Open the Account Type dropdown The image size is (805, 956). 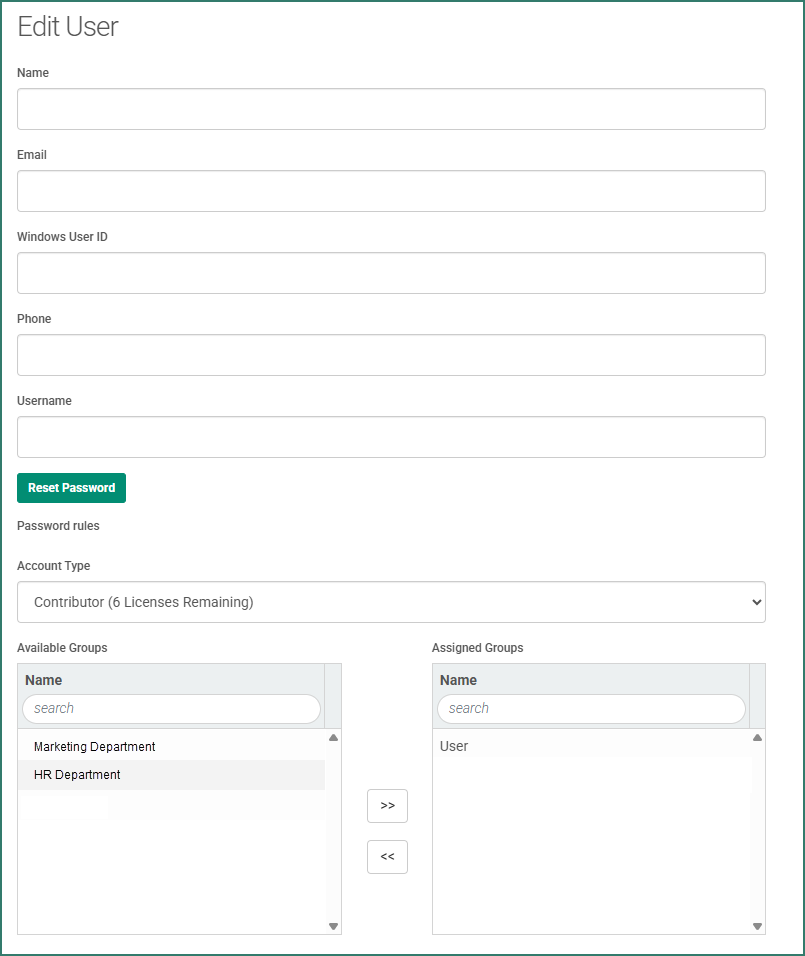391,602
